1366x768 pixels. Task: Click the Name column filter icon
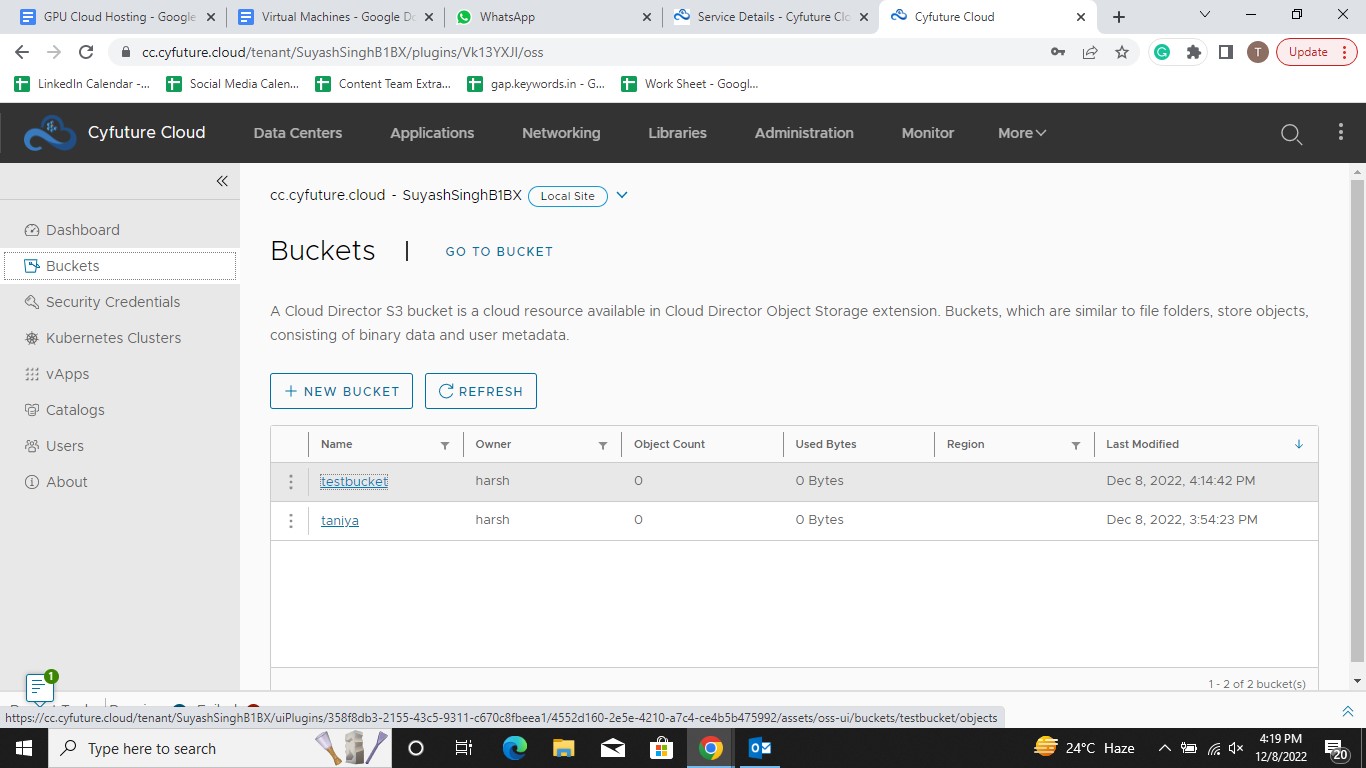click(445, 445)
